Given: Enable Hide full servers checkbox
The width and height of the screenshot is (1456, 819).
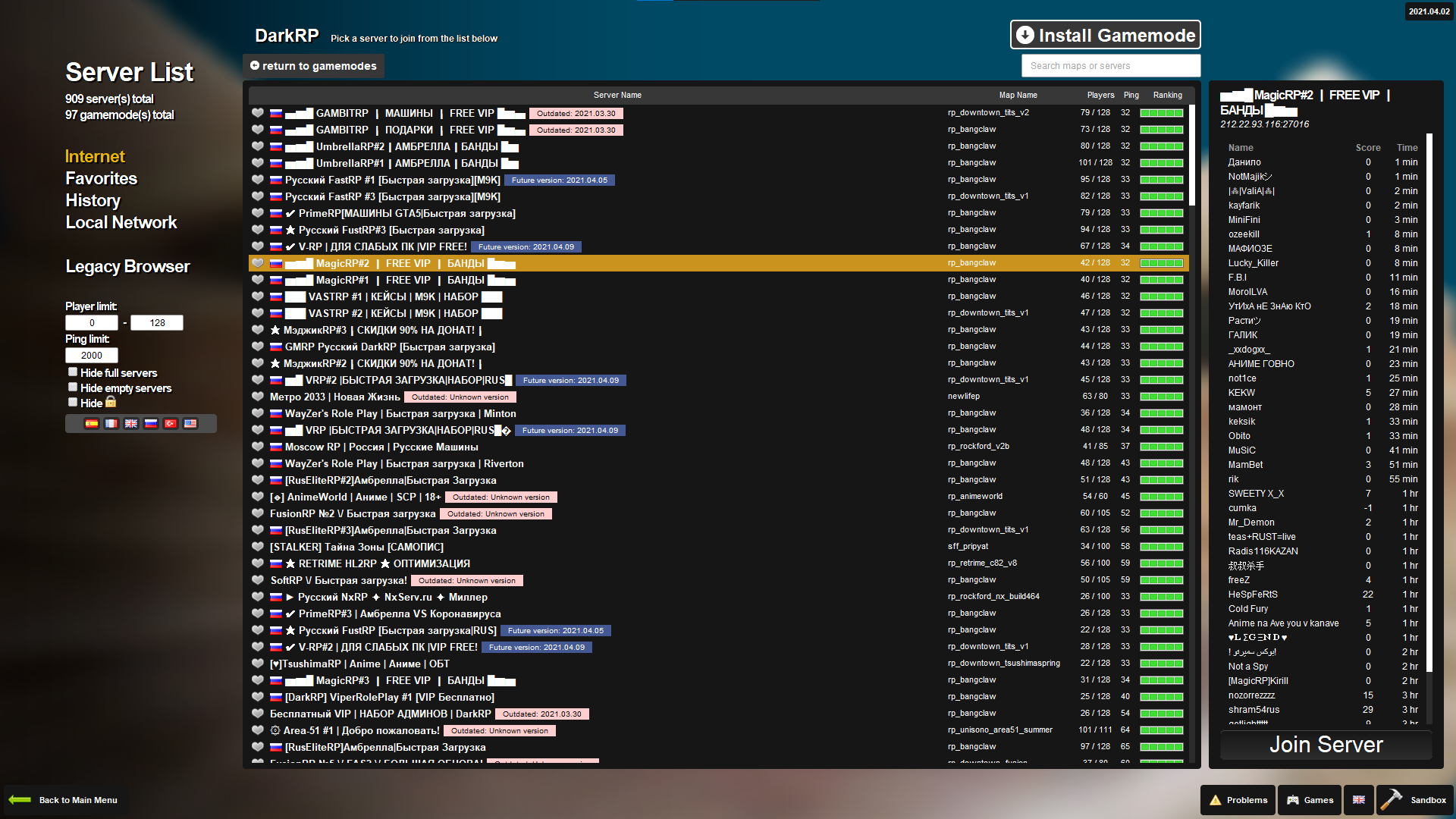Looking at the screenshot, I should tap(73, 372).
